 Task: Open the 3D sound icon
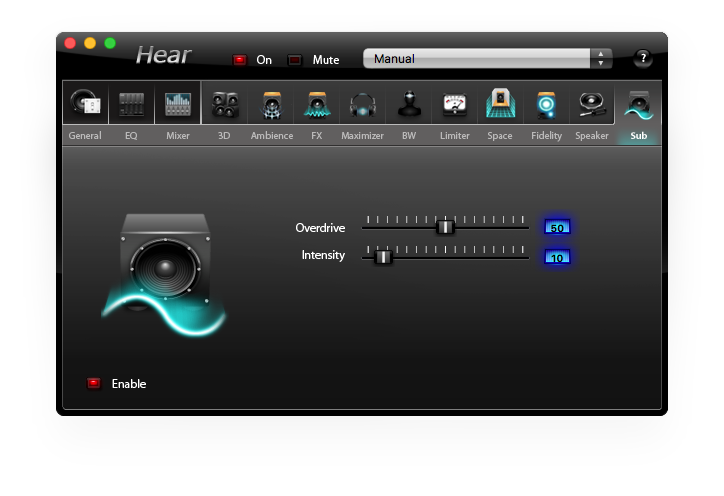pos(224,104)
